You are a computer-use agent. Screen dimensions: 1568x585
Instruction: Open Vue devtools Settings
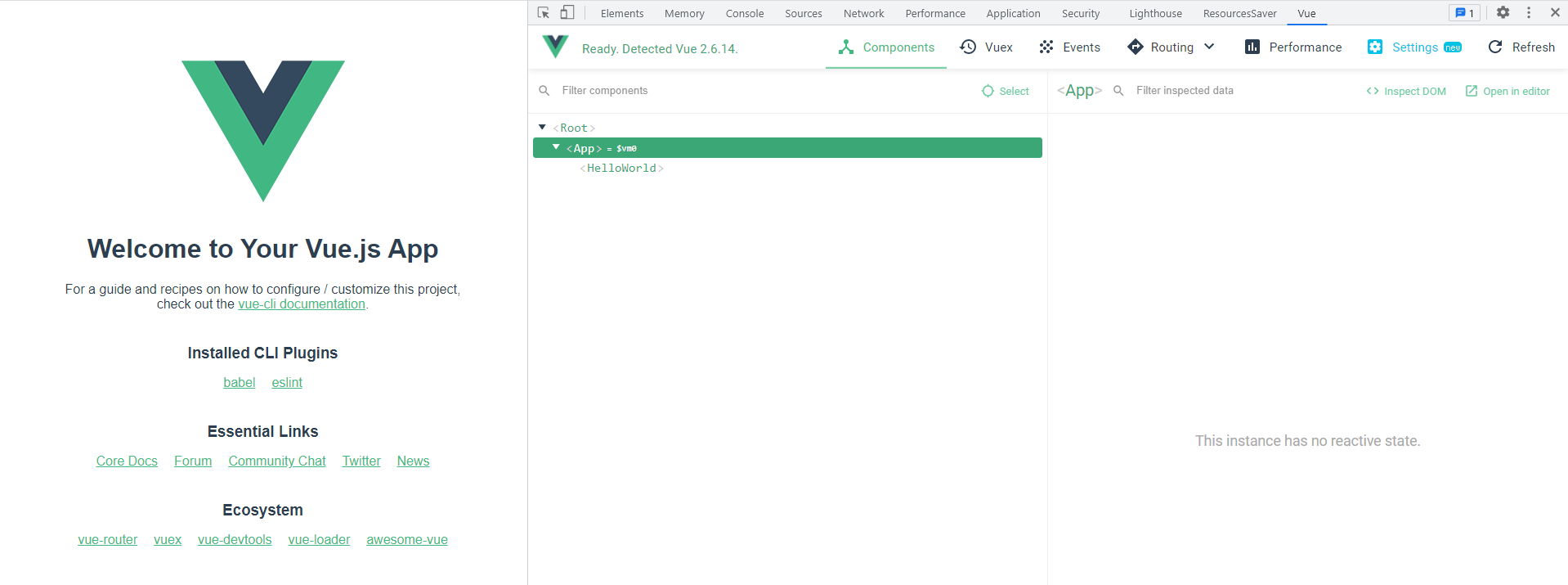1413,47
